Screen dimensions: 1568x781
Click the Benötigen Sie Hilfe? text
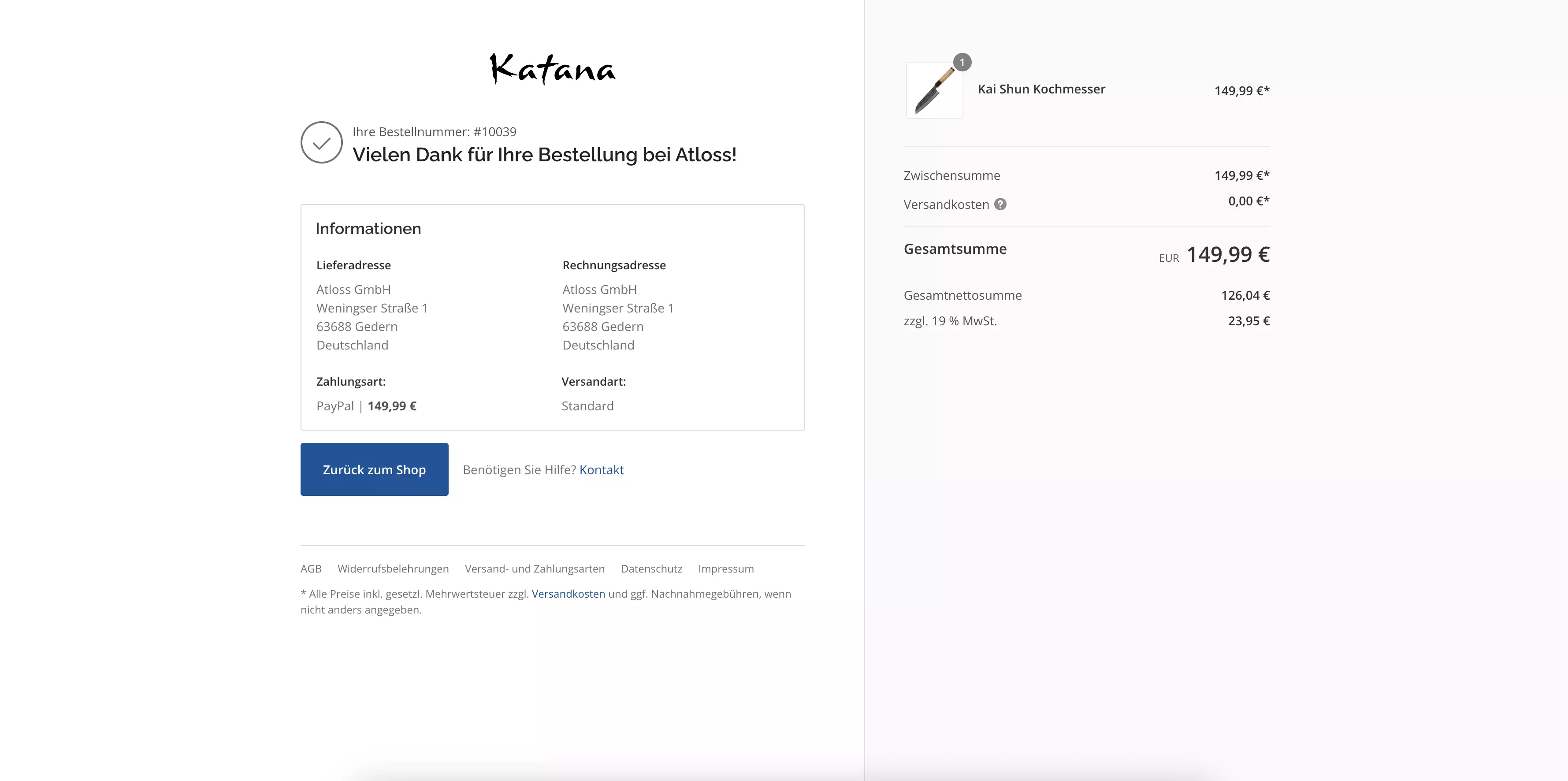coord(519,470)
